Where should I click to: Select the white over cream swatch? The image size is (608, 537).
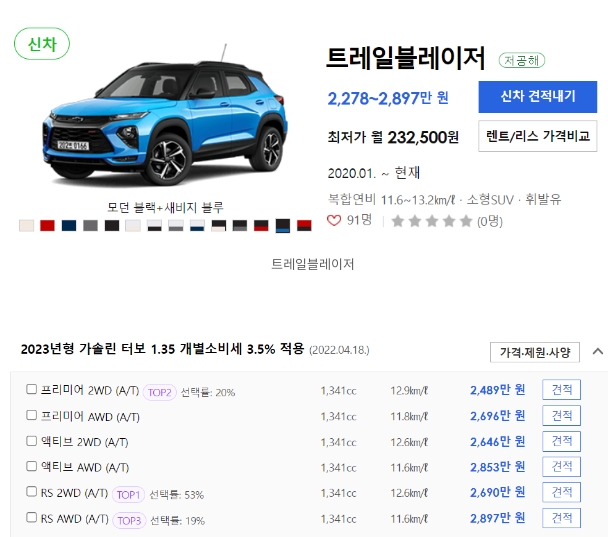point(133,225)
